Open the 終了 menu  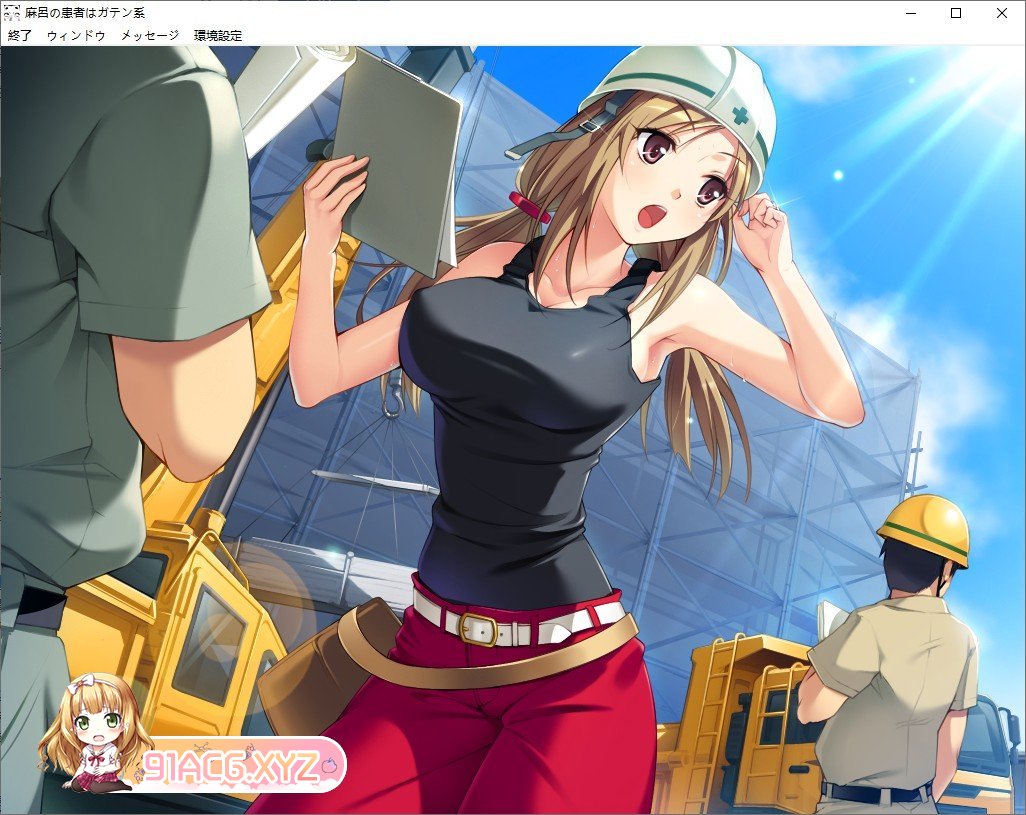pyautogui.click(x=20, y=35)
